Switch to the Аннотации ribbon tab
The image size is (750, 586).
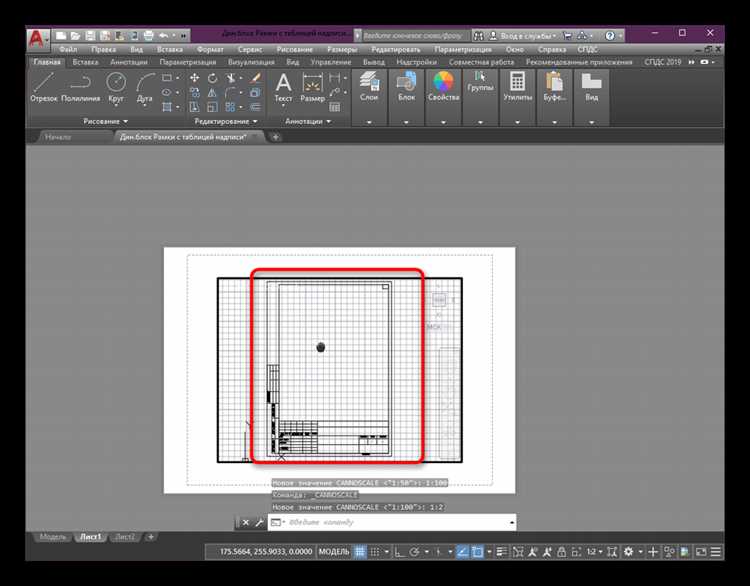click(x=129, y=62)
